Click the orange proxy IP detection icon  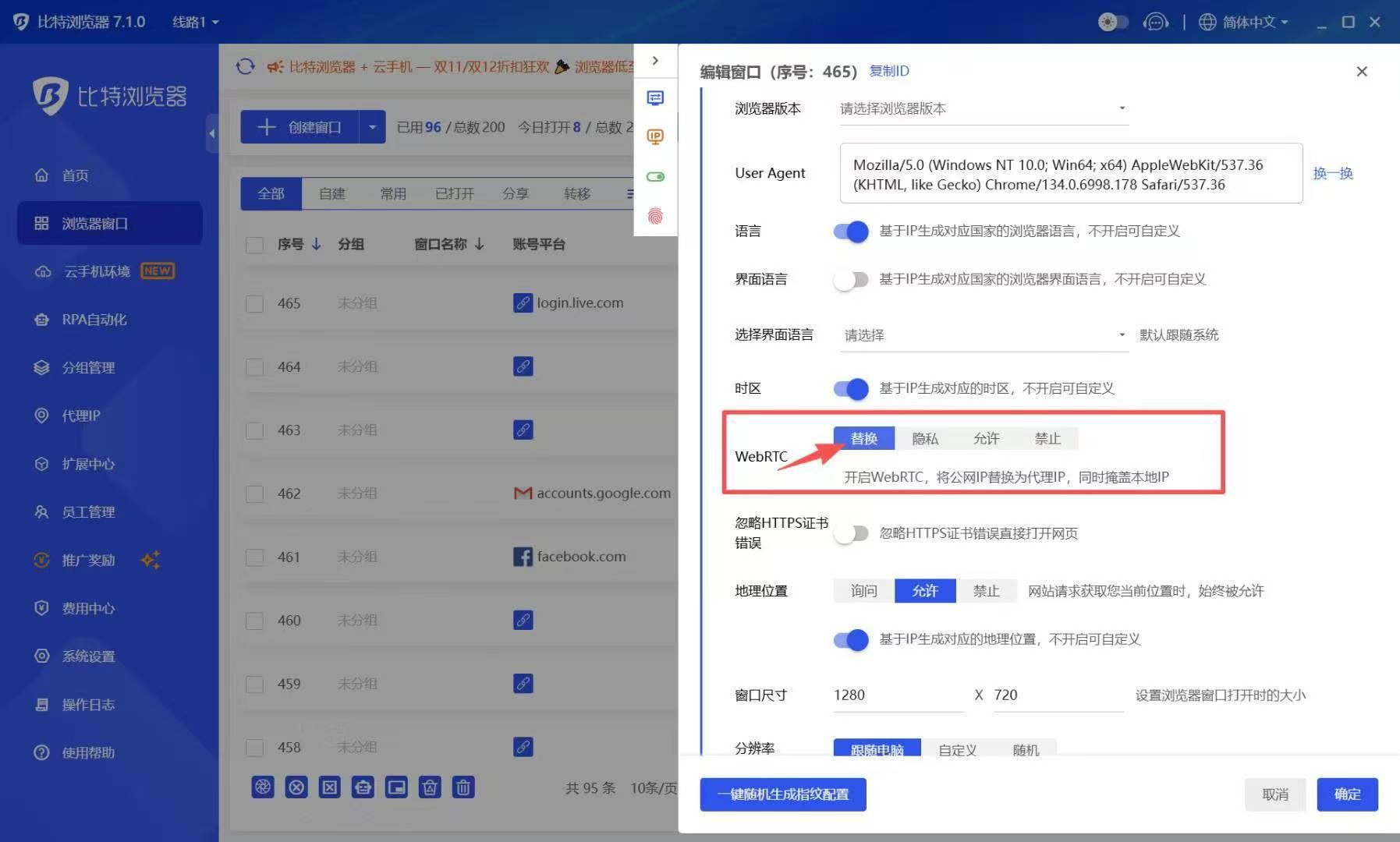click(655, 136)
